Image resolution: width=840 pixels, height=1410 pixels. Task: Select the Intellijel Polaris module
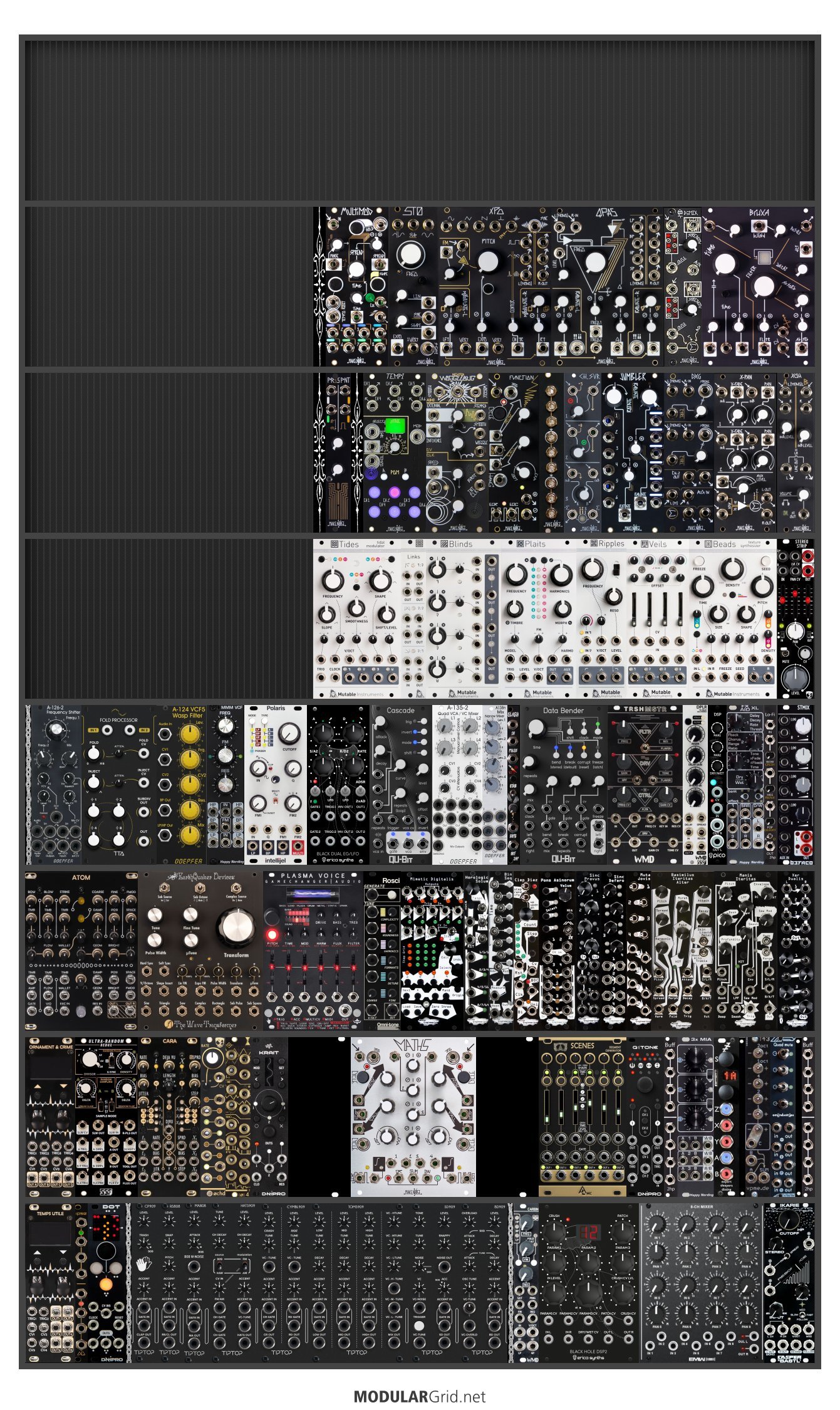[x=276, y=785]
